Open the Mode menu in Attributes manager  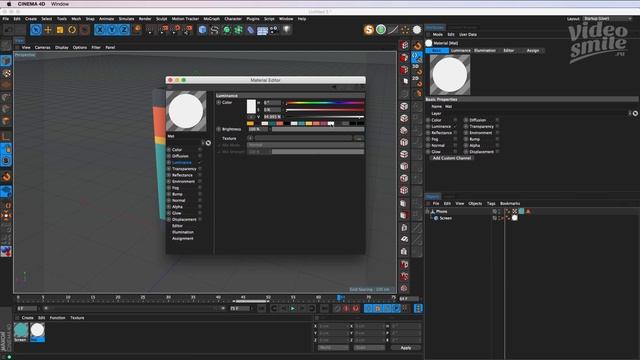[x=438, y=35]
